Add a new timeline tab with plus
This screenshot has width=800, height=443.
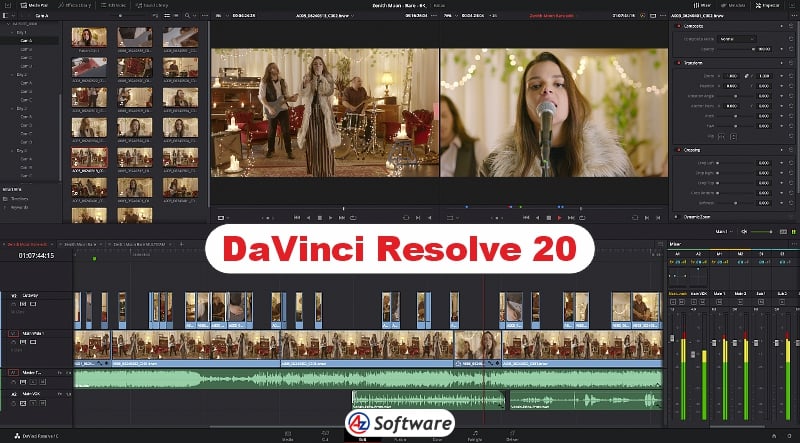point(181,244)
